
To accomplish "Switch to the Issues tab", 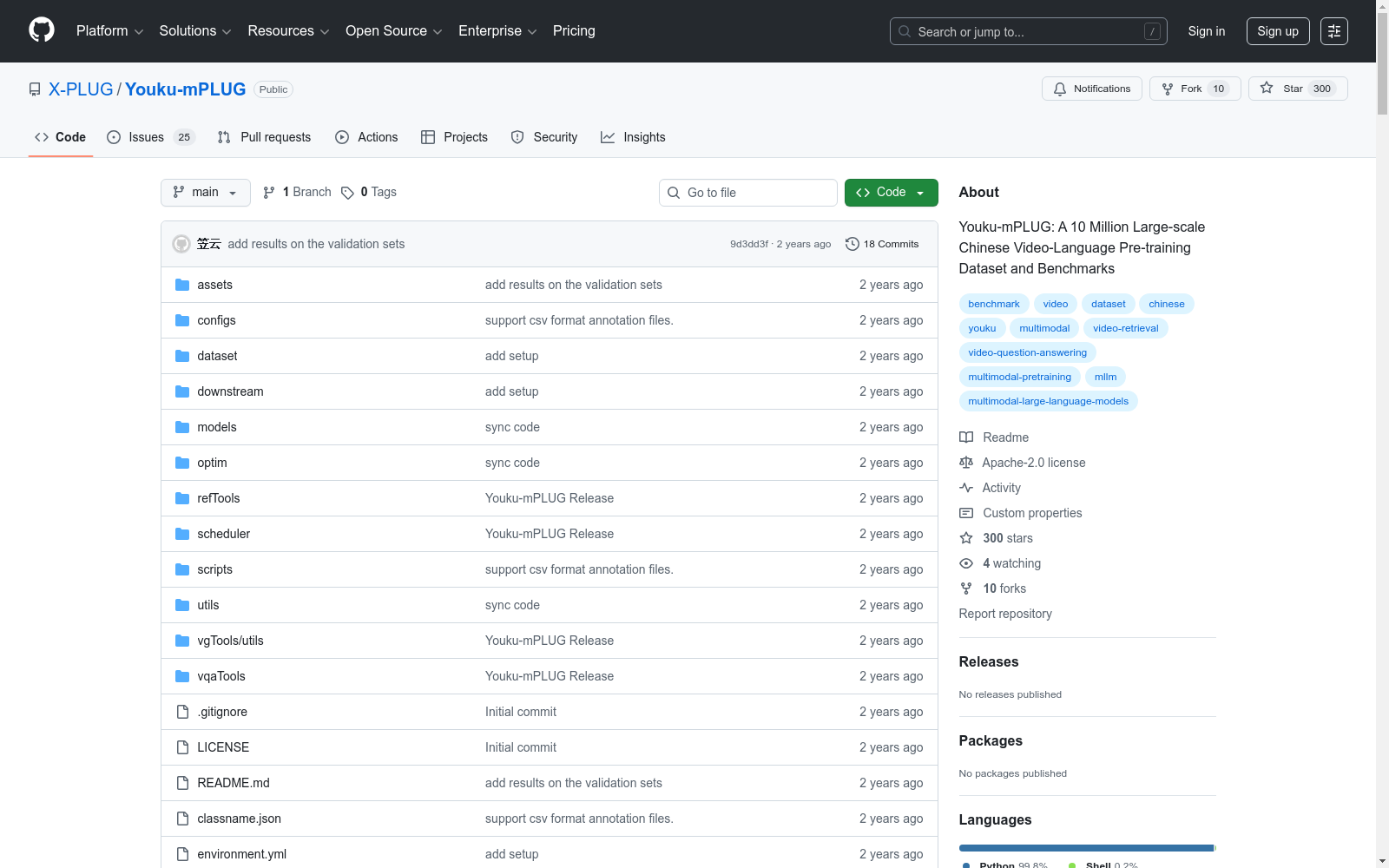I will (x=151, y=137).
